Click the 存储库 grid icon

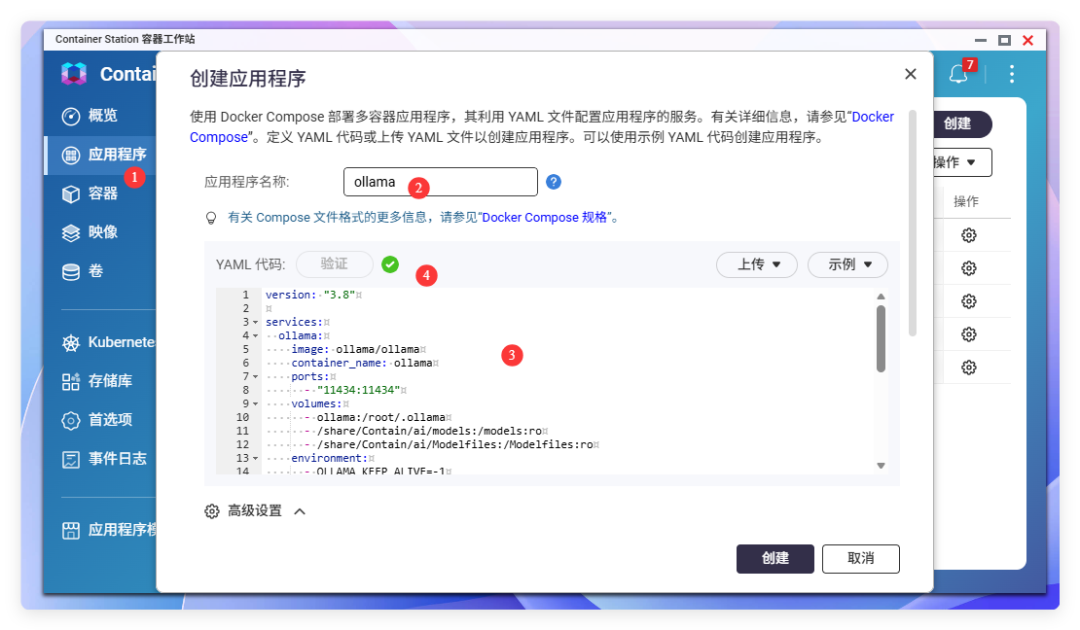(x=71, y=381)
